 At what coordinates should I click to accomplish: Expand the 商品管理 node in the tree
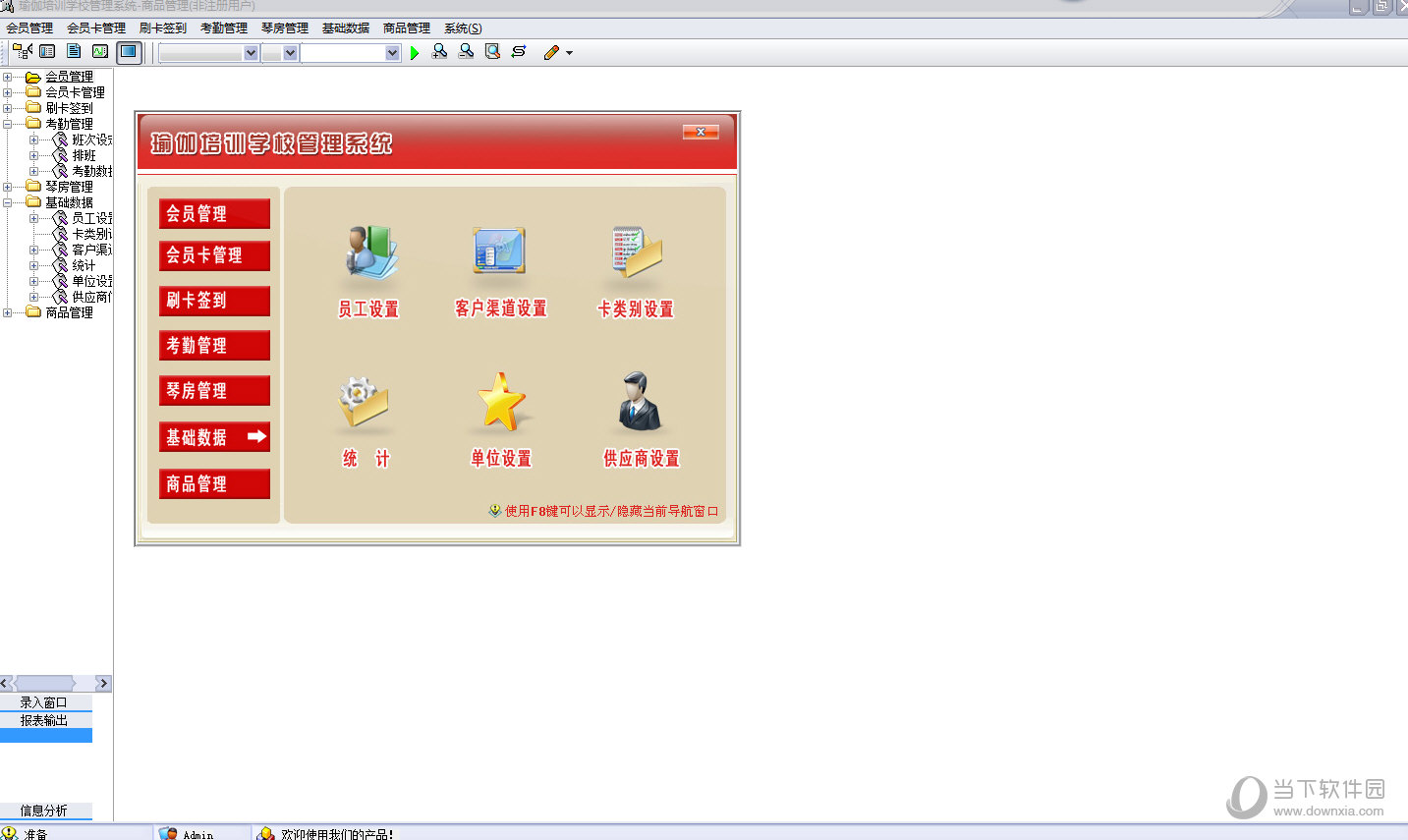pyautogui.click(x=8, y=312)
